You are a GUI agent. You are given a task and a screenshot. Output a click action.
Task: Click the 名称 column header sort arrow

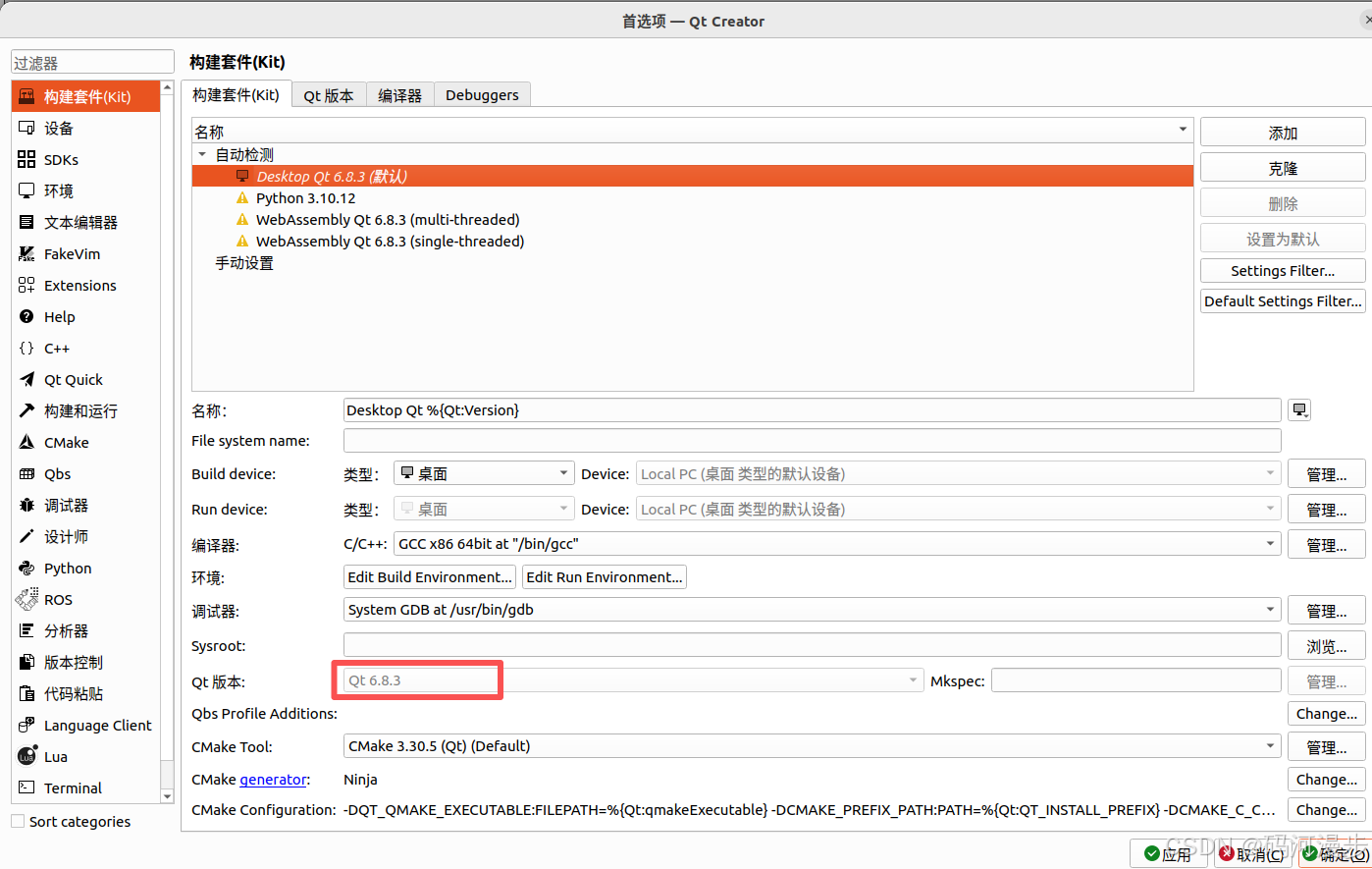pos(1183,130)
